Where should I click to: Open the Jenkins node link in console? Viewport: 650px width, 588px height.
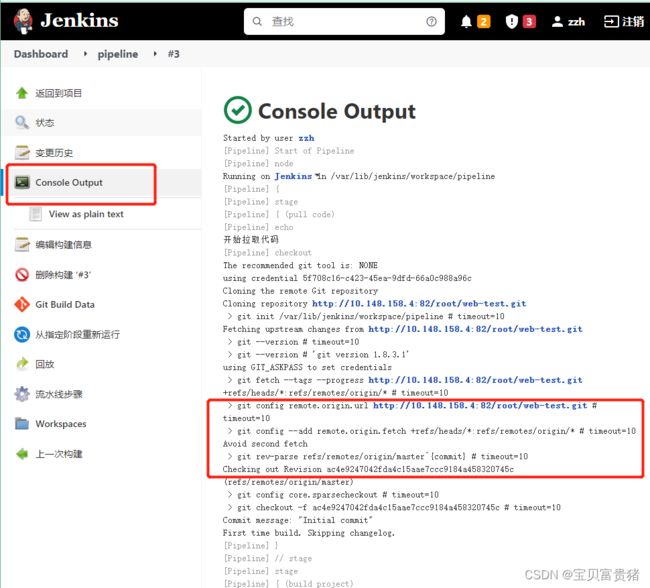[x=293, y=176]
